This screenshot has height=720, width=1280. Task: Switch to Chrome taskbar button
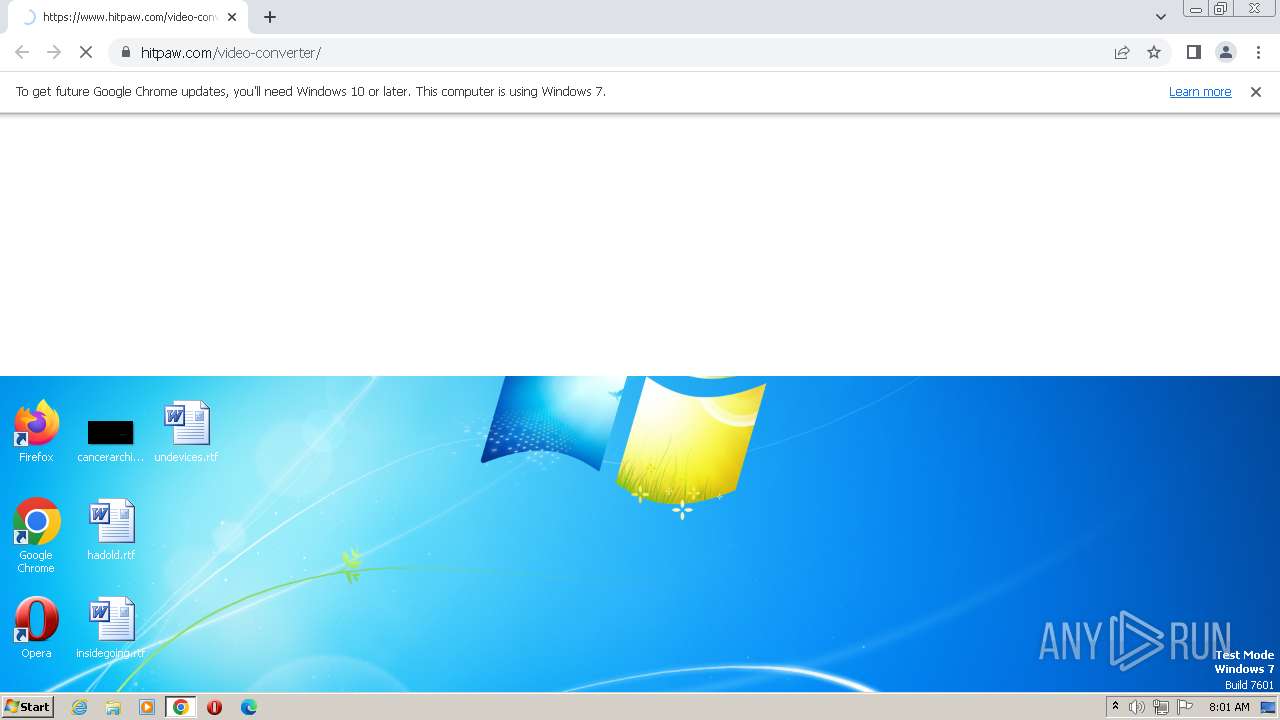180,707
